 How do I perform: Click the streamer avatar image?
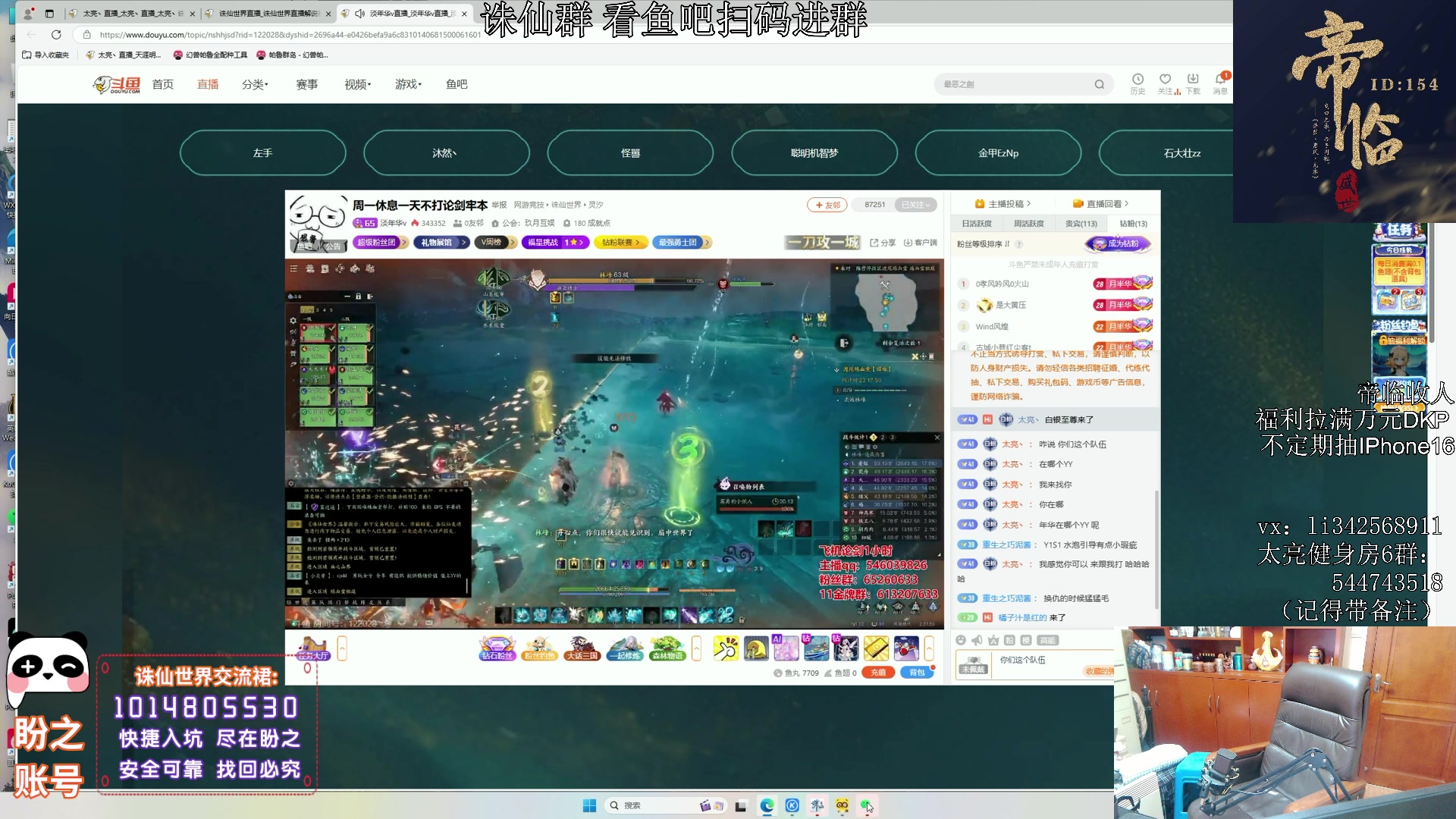[318, 223]
